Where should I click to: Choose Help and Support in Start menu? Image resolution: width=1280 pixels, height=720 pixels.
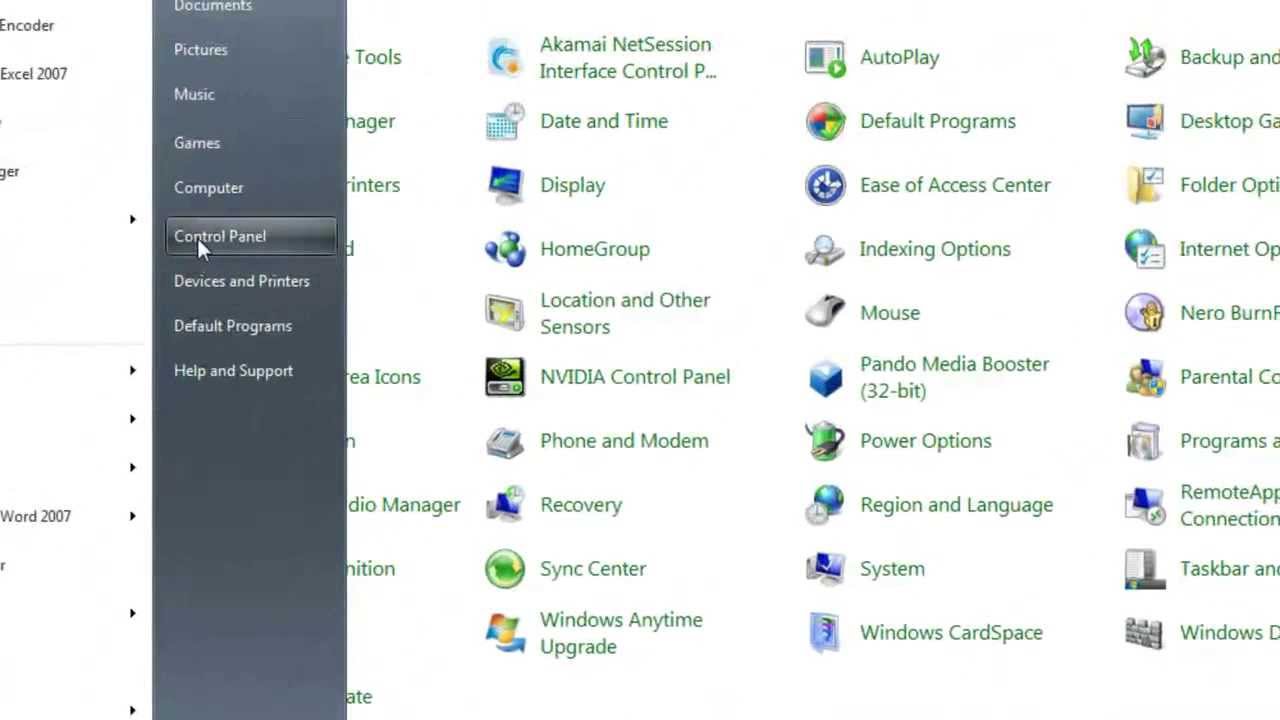pyautogui.click(x=233, y=371)
